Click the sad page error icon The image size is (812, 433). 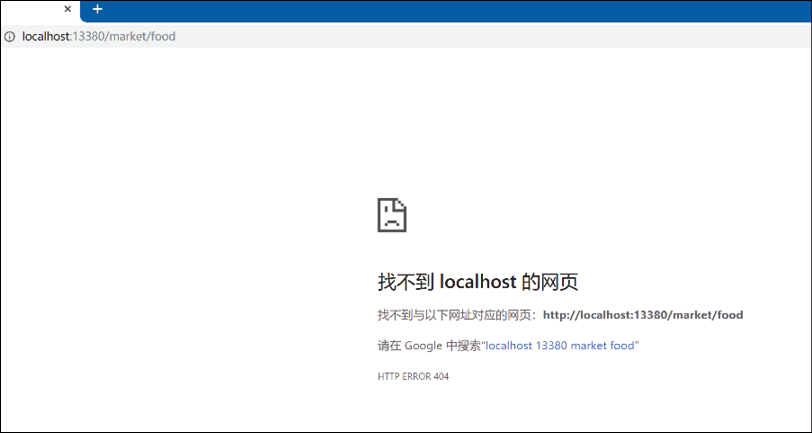tap(392, 215)
